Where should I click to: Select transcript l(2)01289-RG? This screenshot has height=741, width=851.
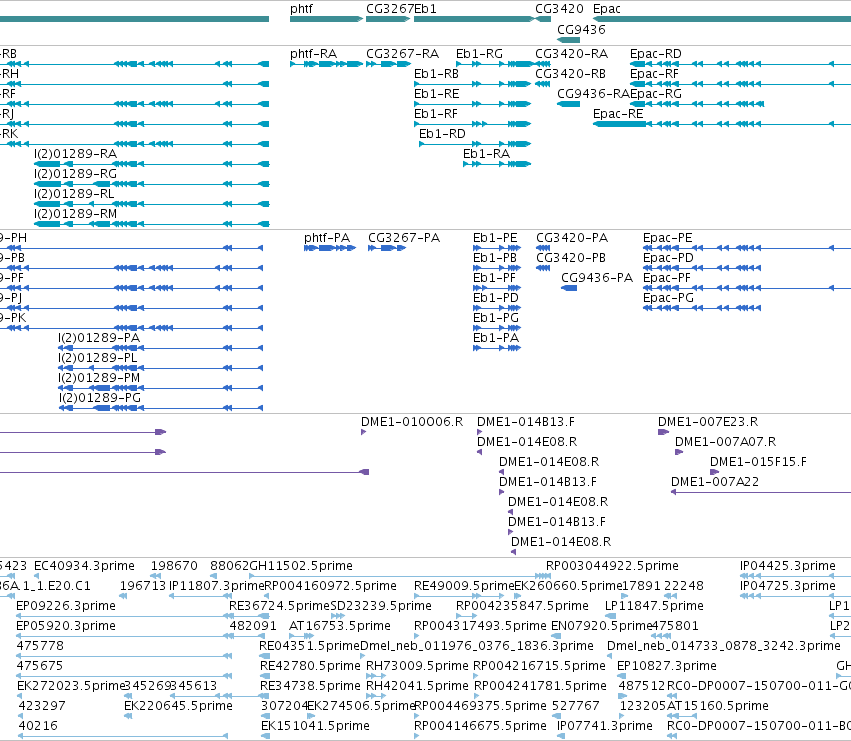(75, 174)
